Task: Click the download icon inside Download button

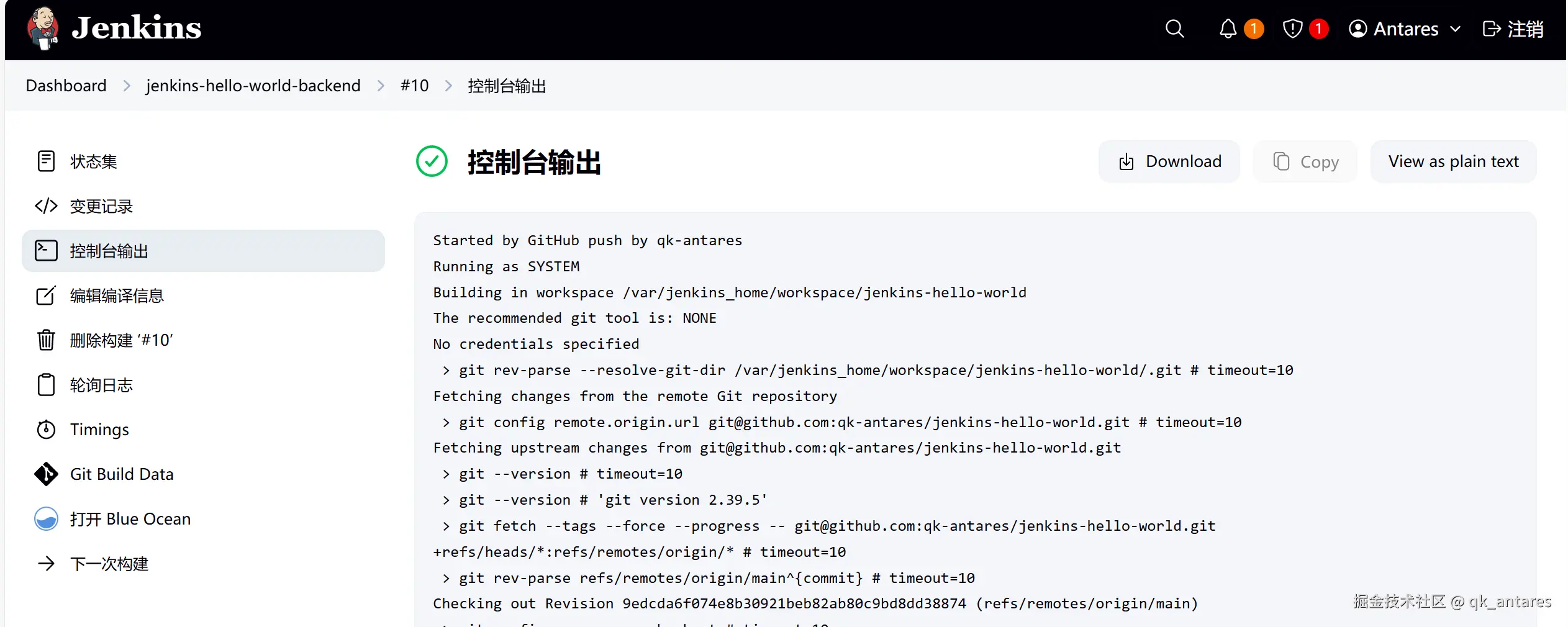Action: coord(1126,162)
